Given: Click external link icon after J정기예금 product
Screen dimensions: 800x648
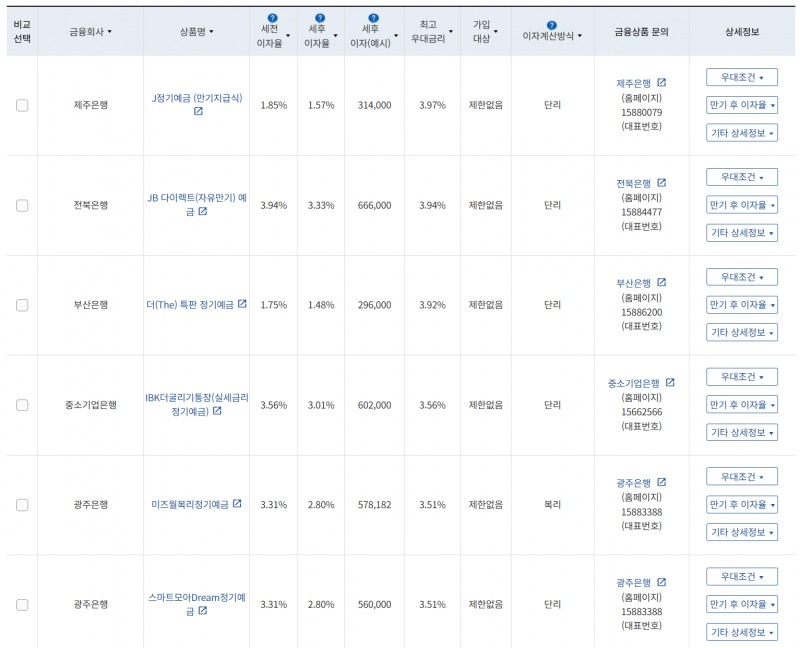Looking at the screenshot, I should pyautogui.click(x=198, y=111).
